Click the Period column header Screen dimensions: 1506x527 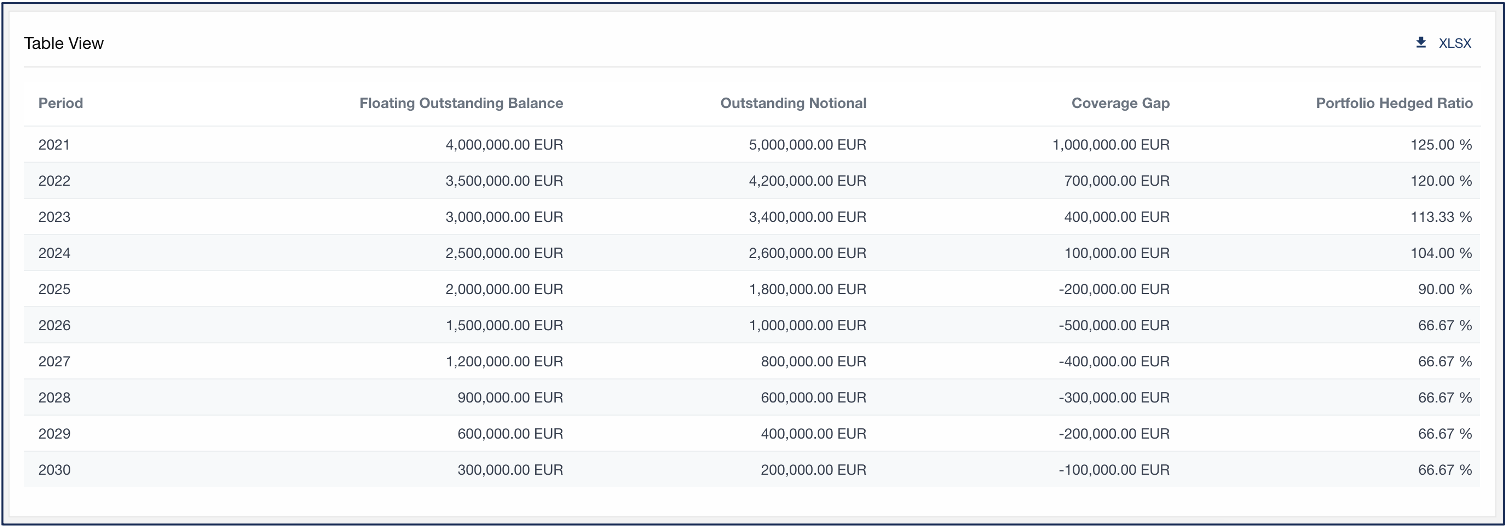point(61,103)
